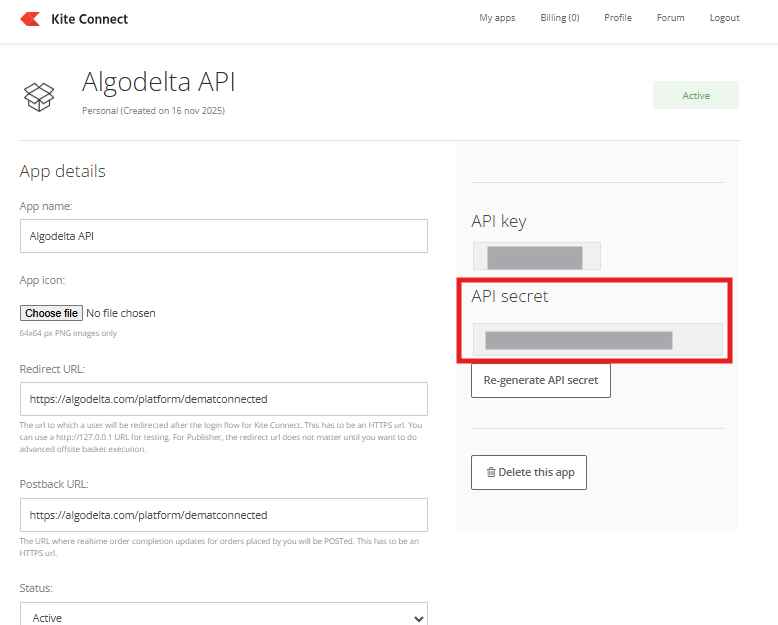Focus the App name text field
The image size is (778, 625).
[223, 236]
